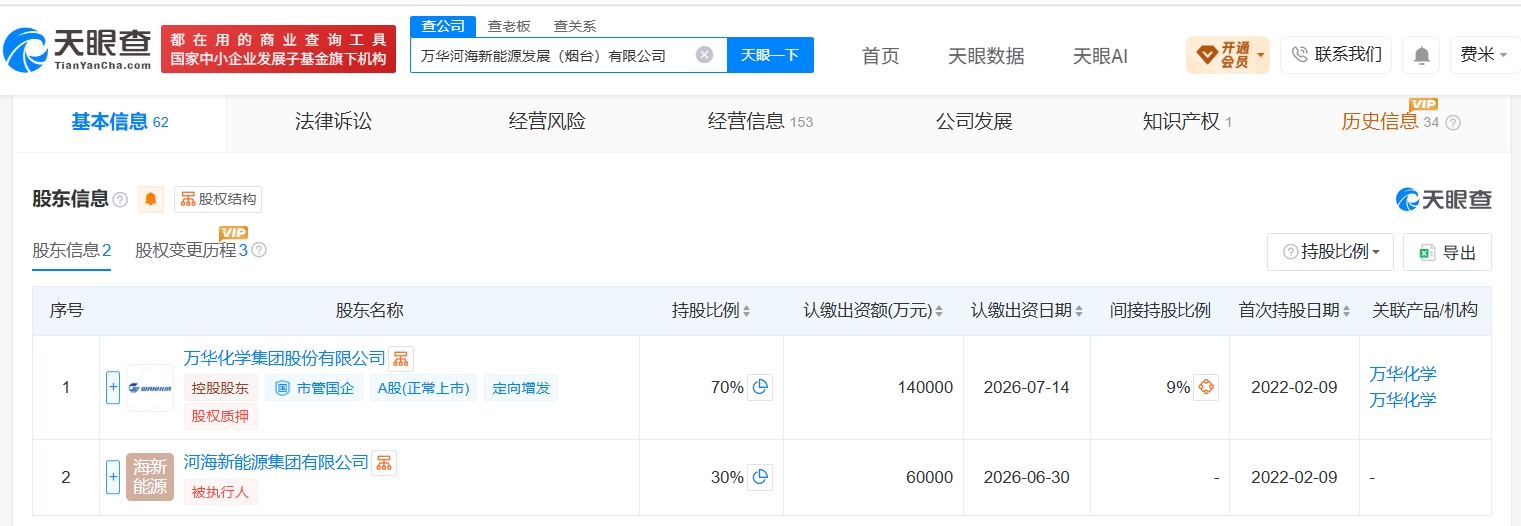Click the 2026-06-30 date cell
The width and height of the screenshot is (1521, 526).
1026,477
